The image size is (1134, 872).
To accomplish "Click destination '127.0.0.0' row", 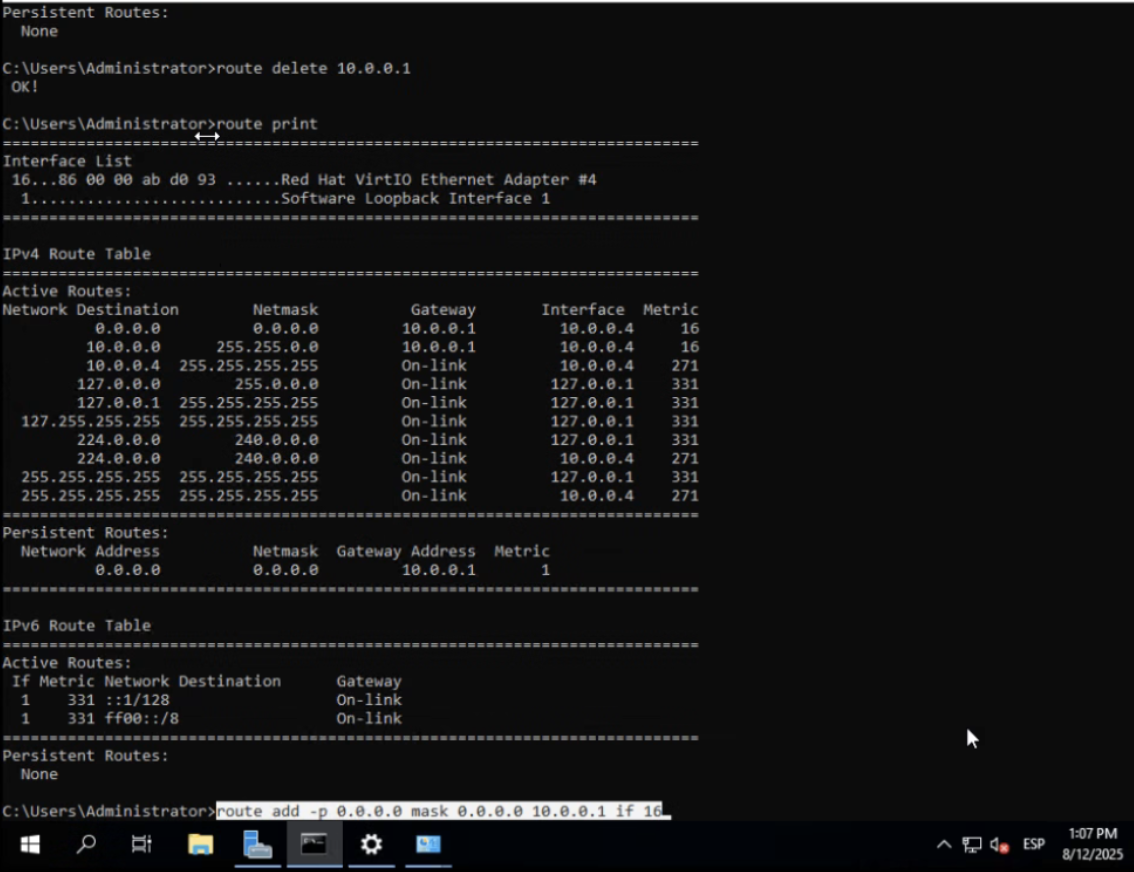I will click(119, 384).
